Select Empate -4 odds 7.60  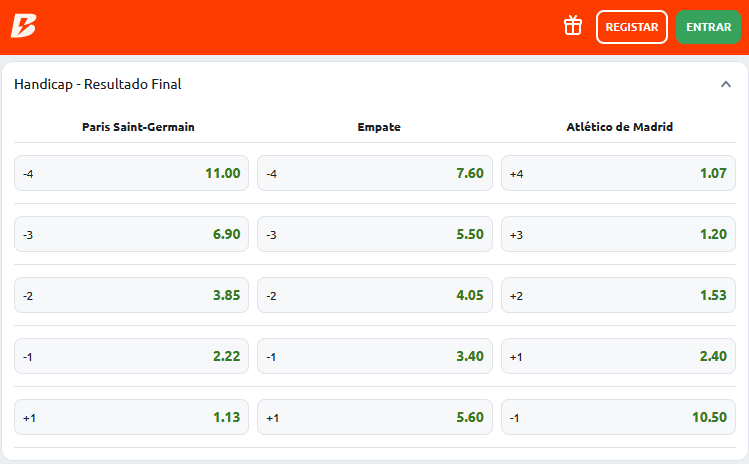tap(374, 173)
